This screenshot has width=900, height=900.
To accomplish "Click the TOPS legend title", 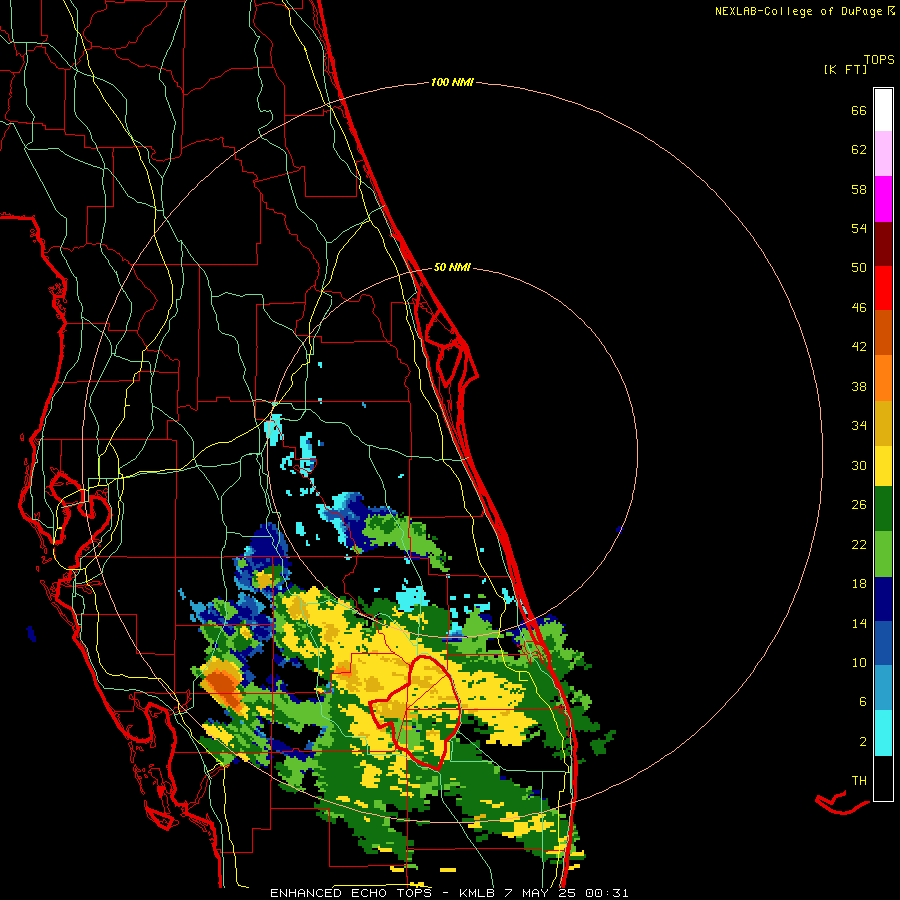I will point(879,60).
